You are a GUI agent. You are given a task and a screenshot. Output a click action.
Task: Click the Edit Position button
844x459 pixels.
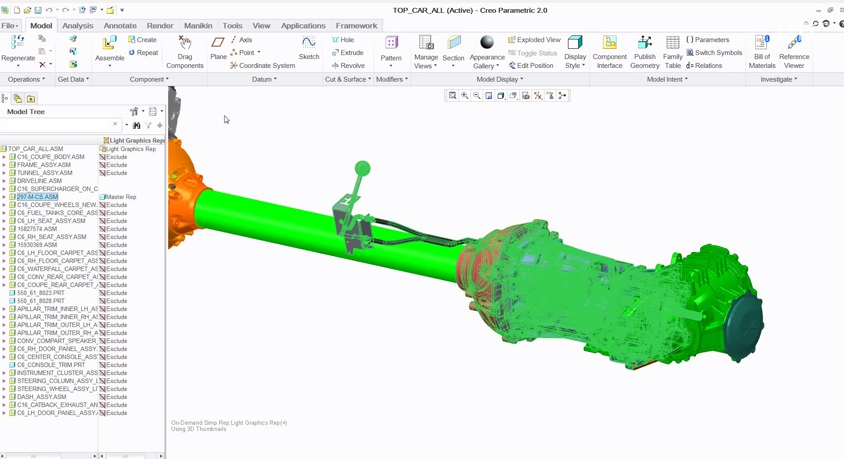[531, 66]
